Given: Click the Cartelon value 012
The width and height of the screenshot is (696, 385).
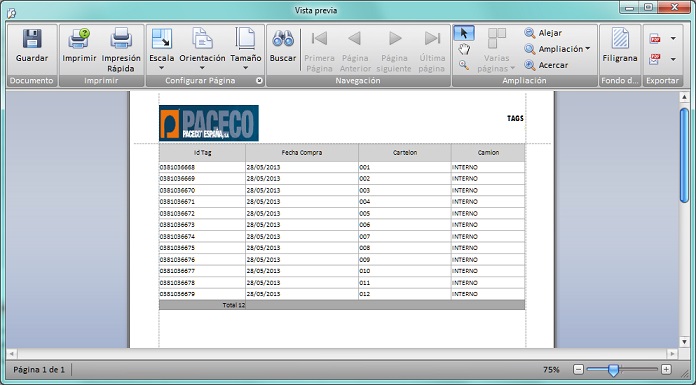Looking at the screenshot, I should (x=365, y=294).
